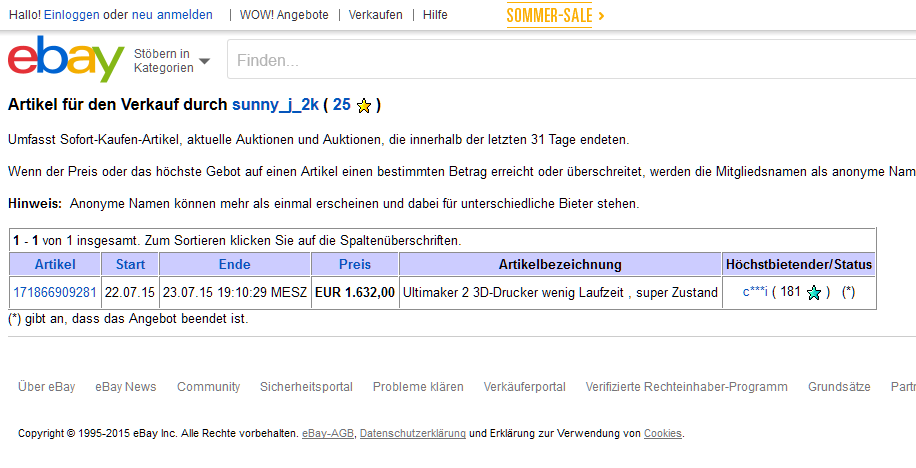The image size is (916, 468).
Task: Open the Sommer-Sale banner
Action: (555, 15)
